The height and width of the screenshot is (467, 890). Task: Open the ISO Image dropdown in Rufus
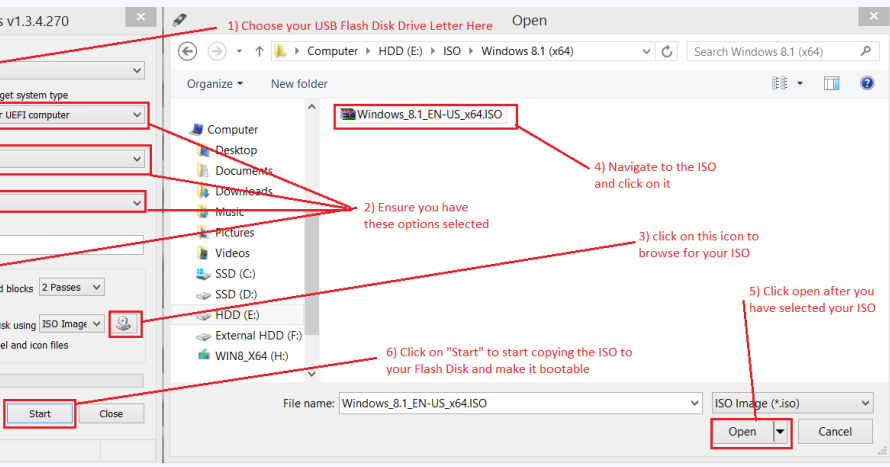click(72, 324)
